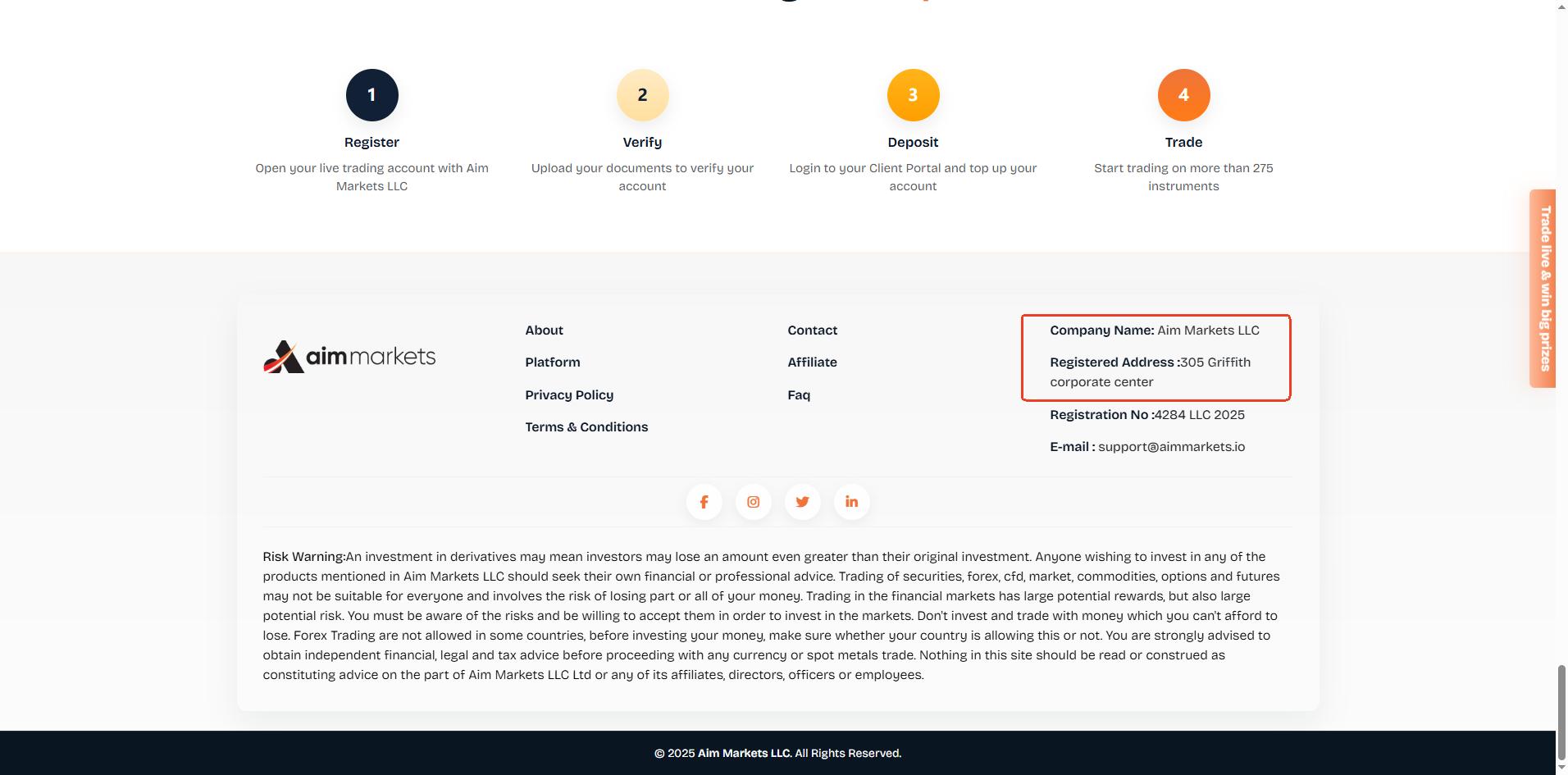Open the 'Trade live & win big prizes' side tab

click(x=1543, y=289)
